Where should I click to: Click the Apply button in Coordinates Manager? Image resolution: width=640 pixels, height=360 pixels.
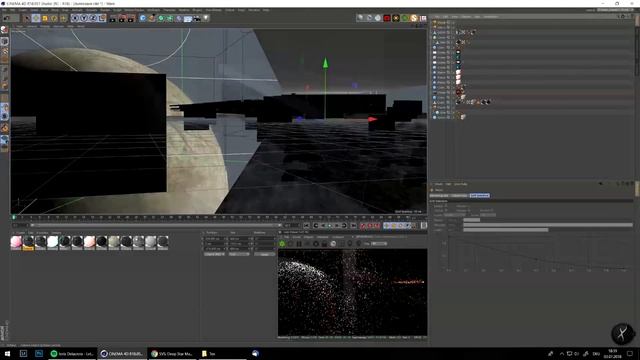click(x=264, y=254)
